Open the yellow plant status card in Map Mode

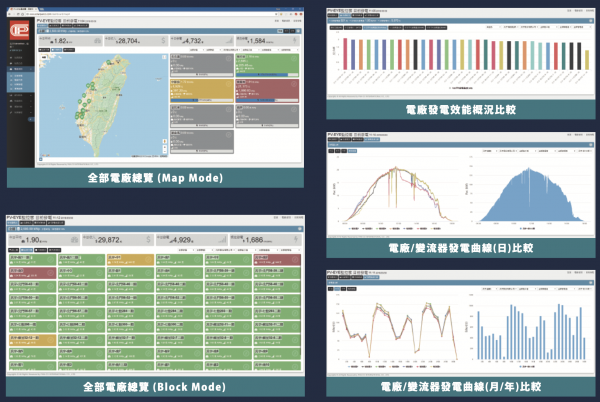click(x=201, y=91)
